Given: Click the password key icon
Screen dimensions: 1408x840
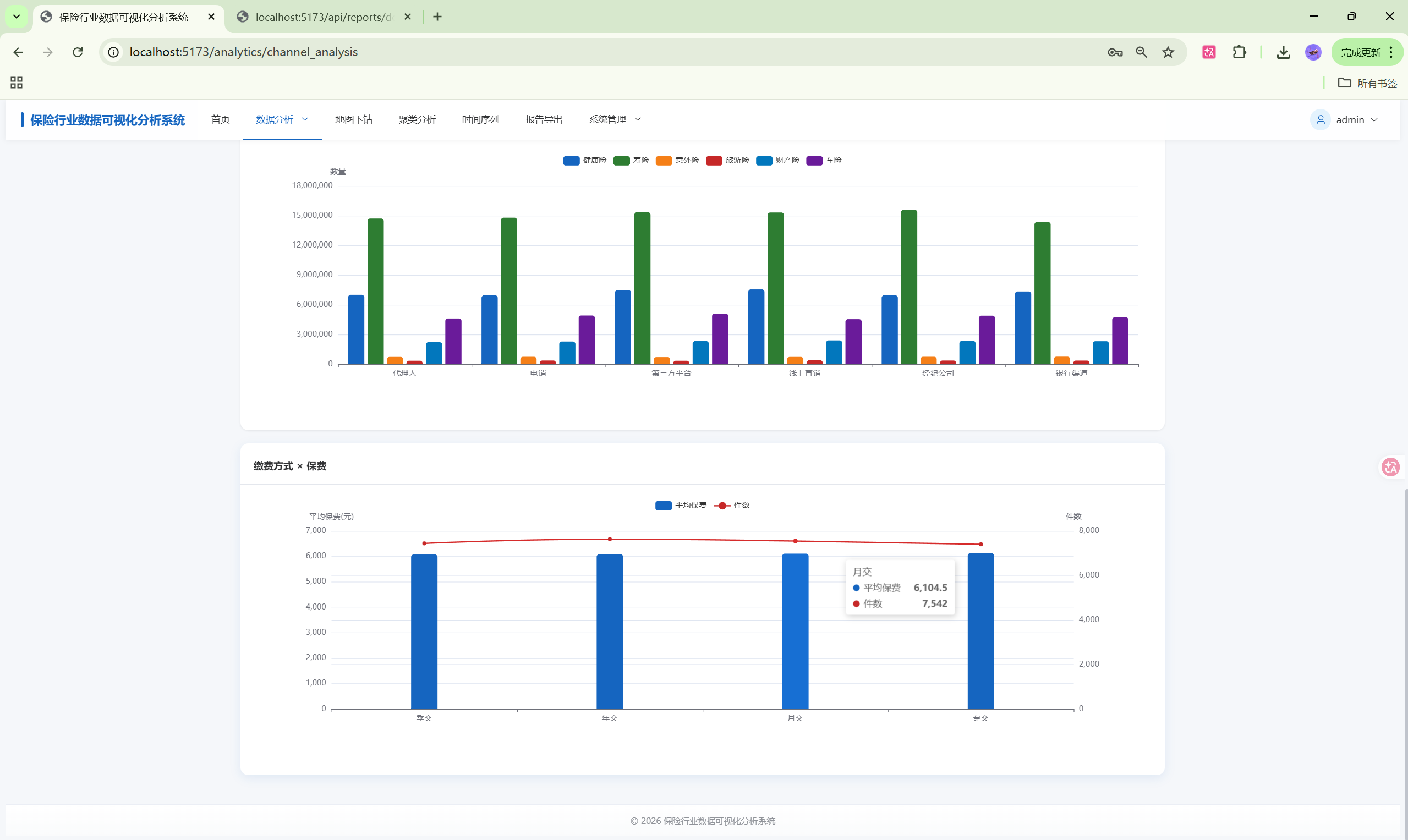Looking at the screenshot, I should [1115, 52].
